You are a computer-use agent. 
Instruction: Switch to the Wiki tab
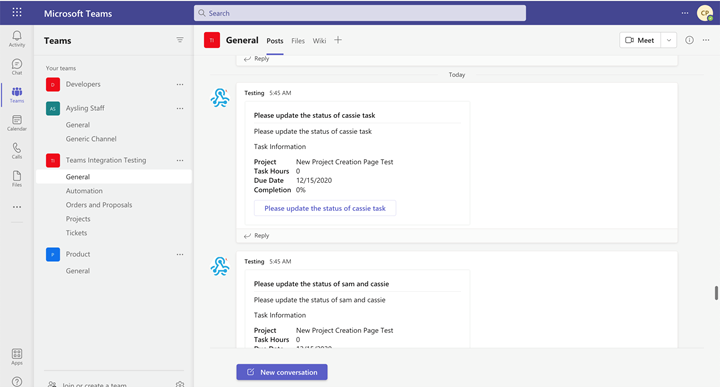pos(319,41)
